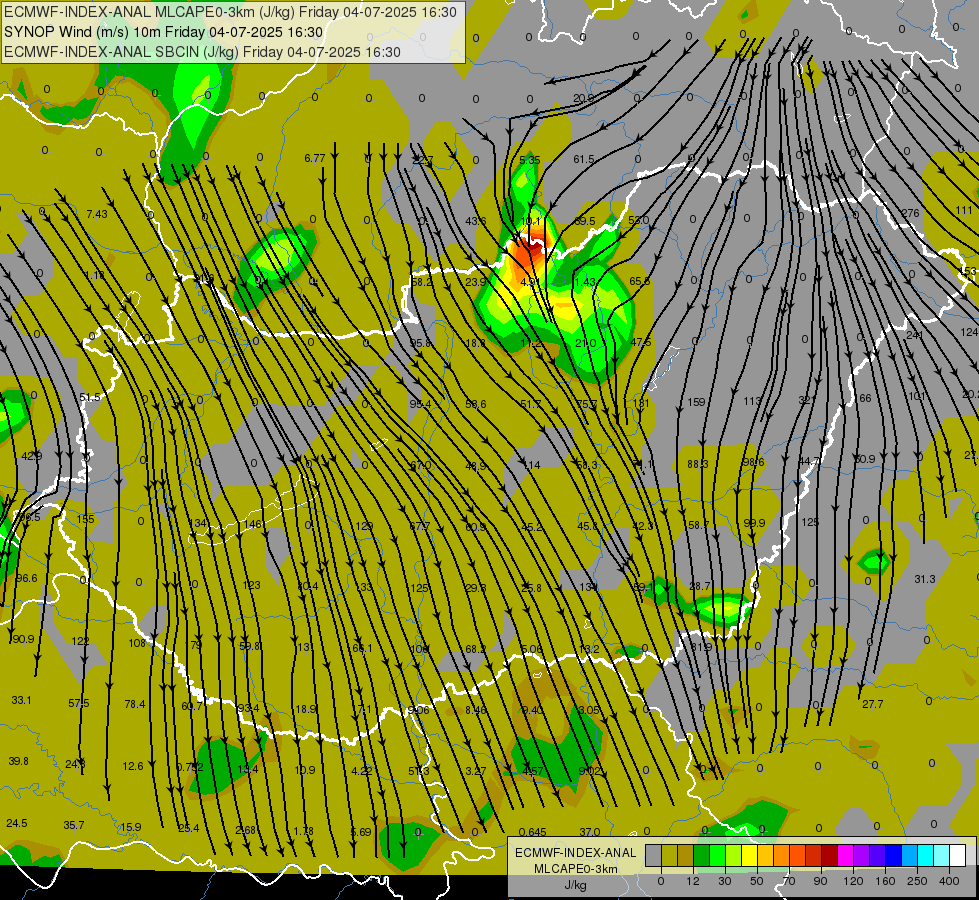Click the bright green legend swatch
The image size is (979, 900).
717,856
